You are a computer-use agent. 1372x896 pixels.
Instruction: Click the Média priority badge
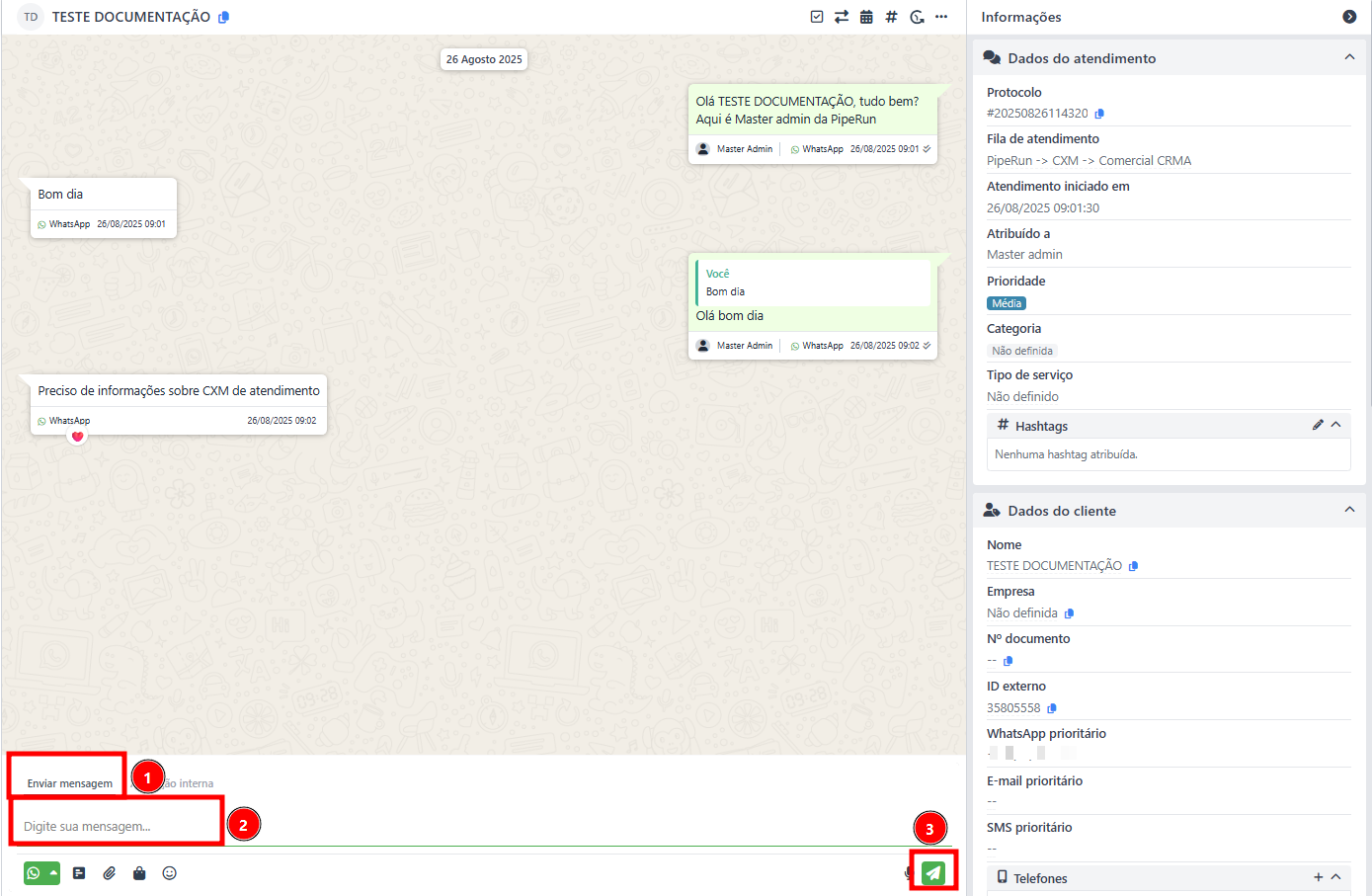(x=1007, y=303)
